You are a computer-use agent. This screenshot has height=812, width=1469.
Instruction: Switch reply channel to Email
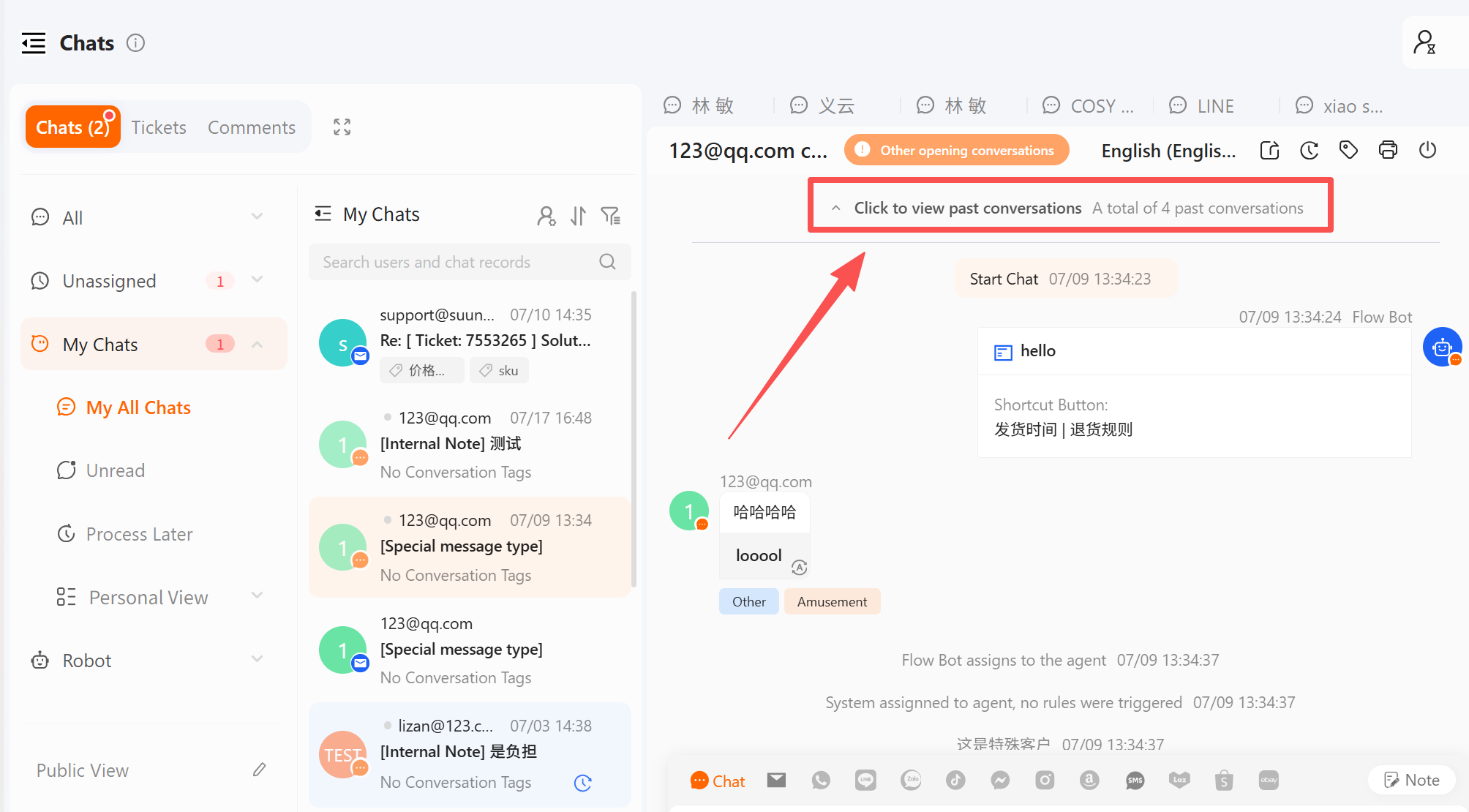point(776,781)
